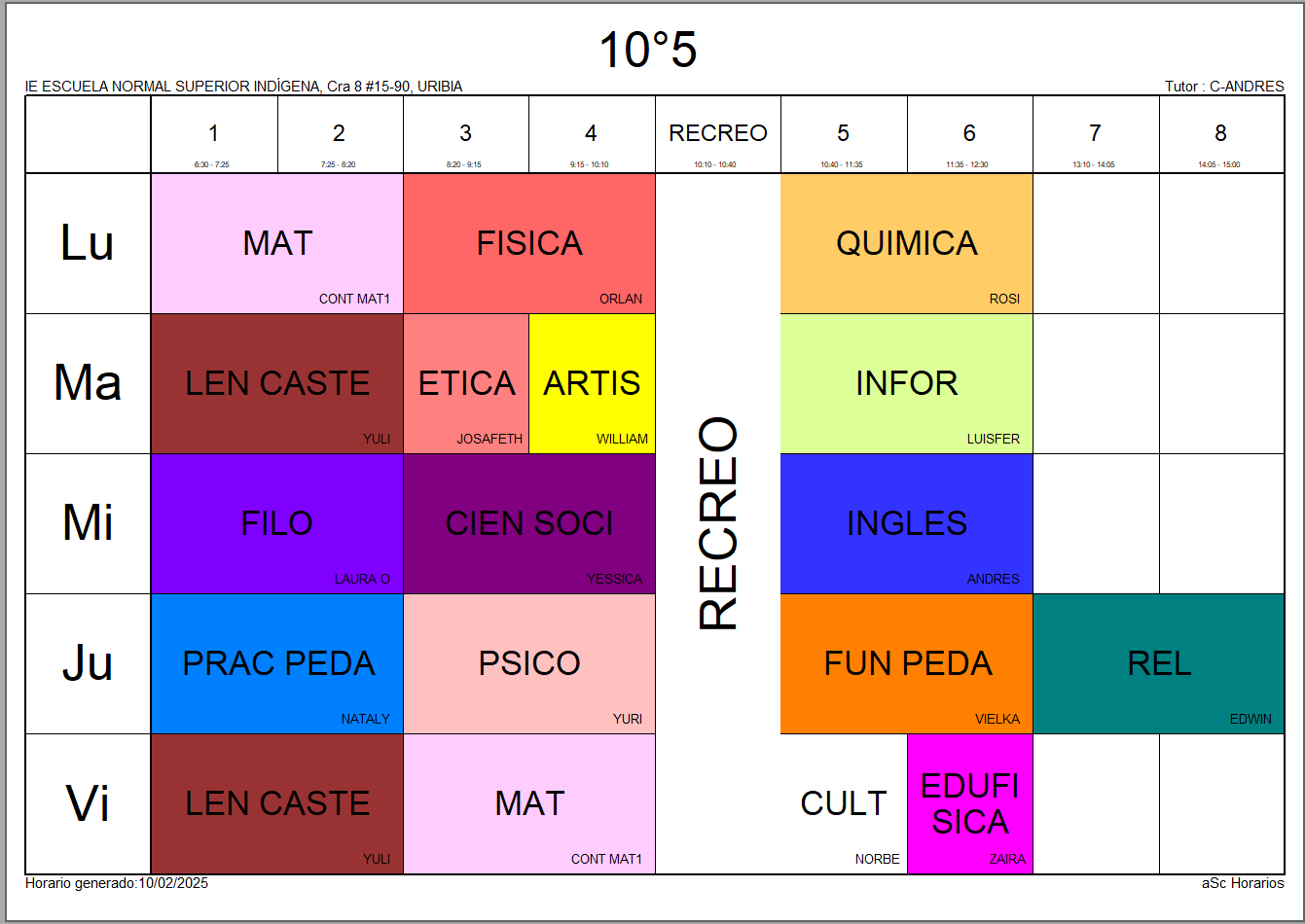
Task: Click the PRAC PEDA class block
Action: pos(277,663)
